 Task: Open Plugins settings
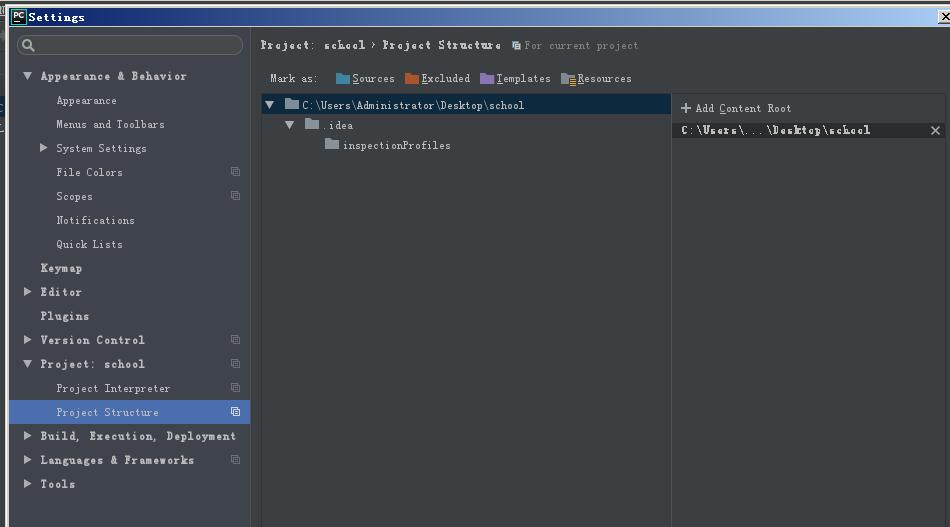[x=65, y=316]
